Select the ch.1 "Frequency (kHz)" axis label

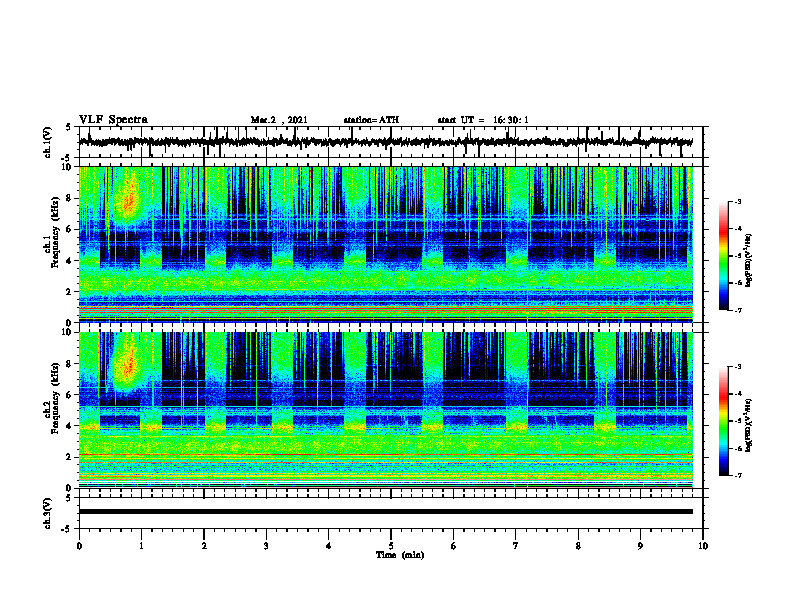(56, 233)
